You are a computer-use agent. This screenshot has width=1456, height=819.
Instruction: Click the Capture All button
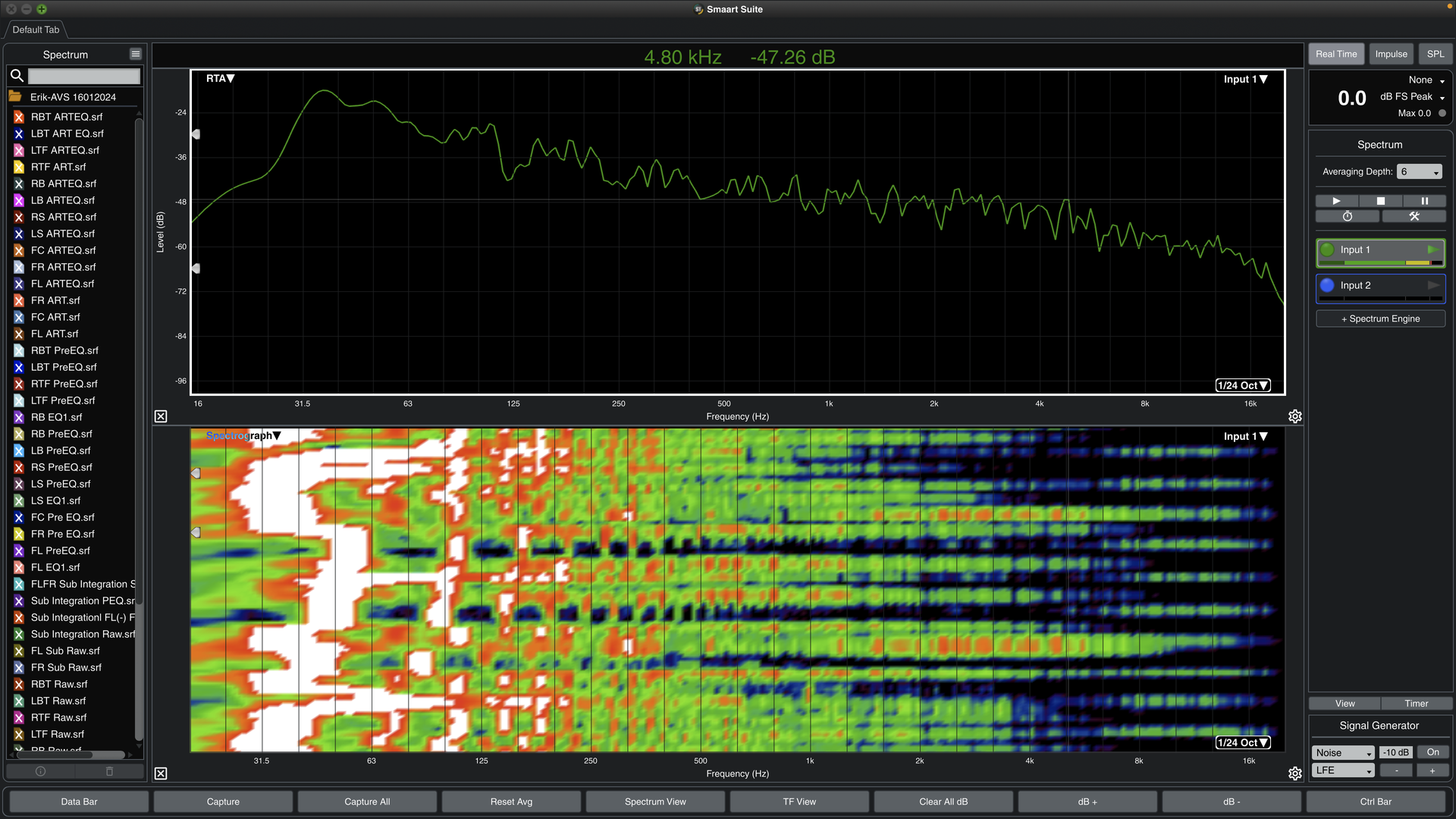[x=367, y=802]
